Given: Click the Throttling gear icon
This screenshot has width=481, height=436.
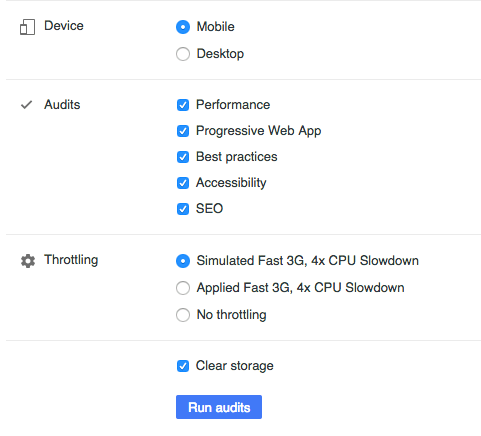Looking at the screenshot, I should click(28, 261).
